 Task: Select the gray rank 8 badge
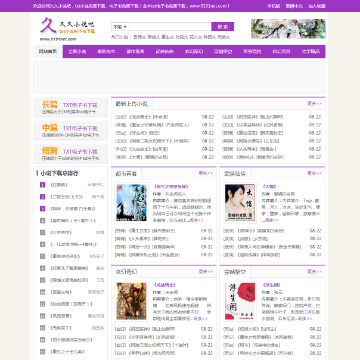coord(42,268)
